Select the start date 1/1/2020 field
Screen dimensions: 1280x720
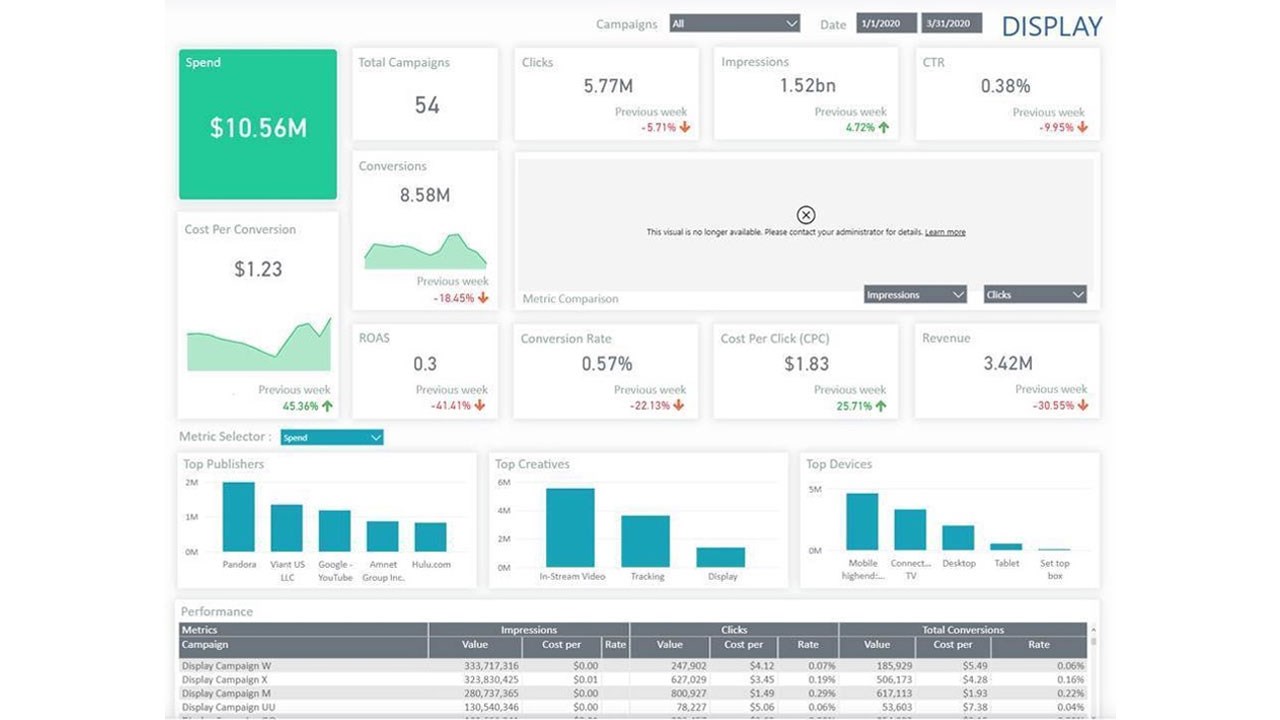click(886, 23)
